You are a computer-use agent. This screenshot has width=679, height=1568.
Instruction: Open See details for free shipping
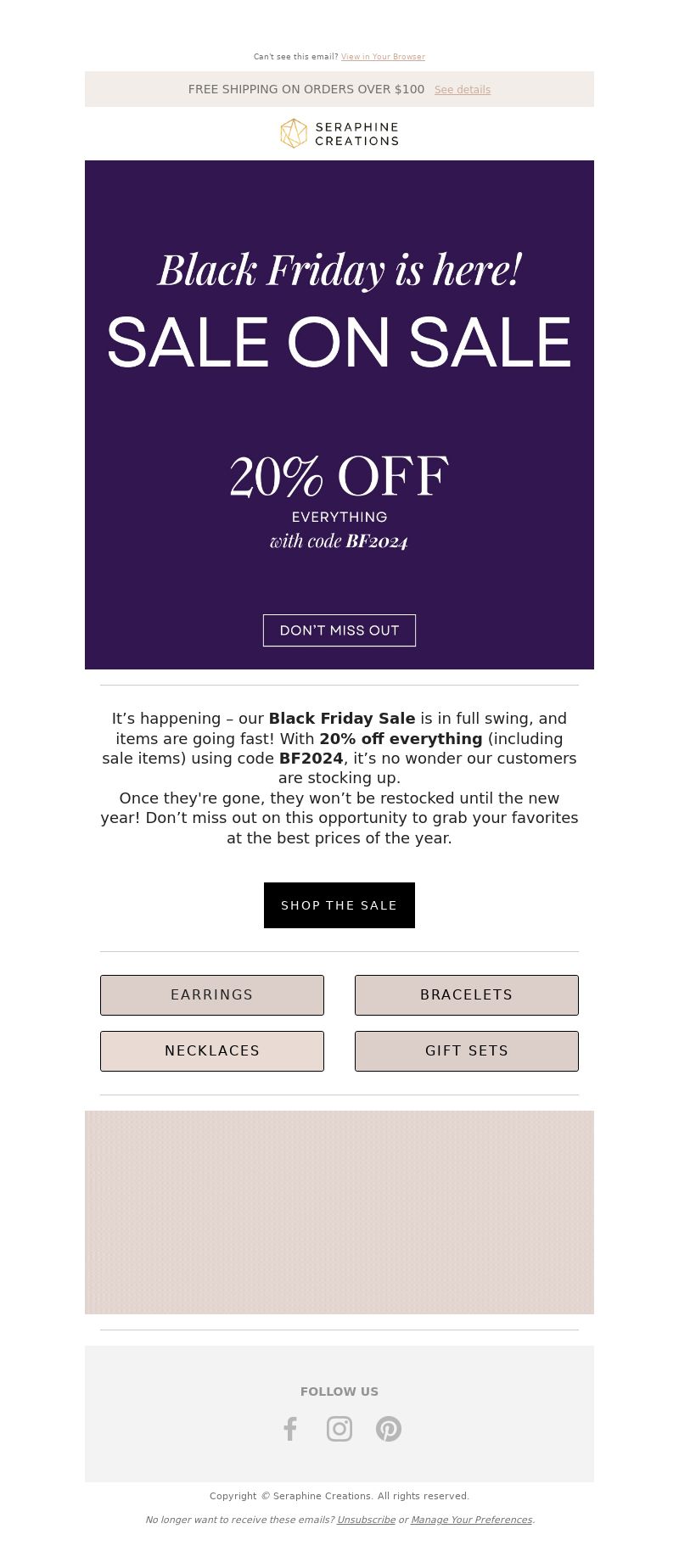[463, 90]
